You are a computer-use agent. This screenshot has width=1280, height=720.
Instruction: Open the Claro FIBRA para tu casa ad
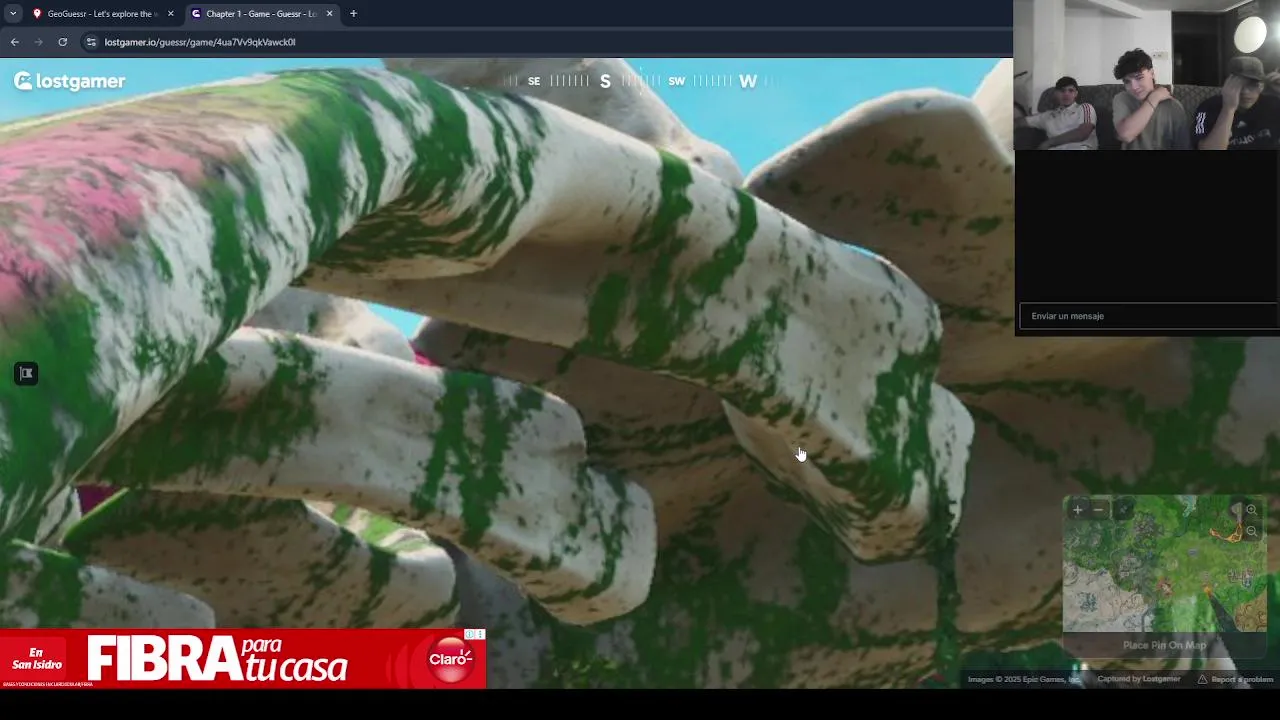point(243,659)
